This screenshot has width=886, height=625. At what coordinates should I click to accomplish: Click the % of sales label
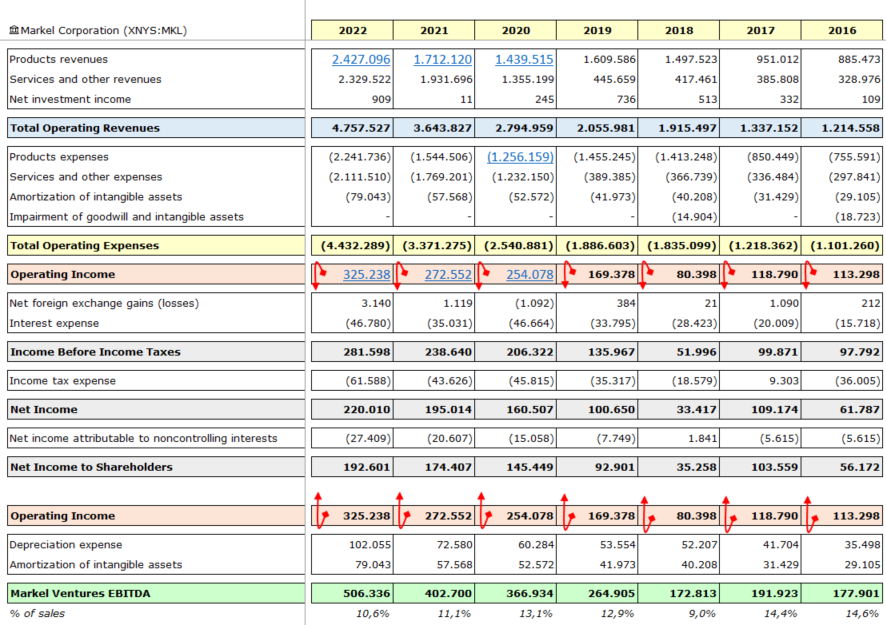(x=37, y=613)
